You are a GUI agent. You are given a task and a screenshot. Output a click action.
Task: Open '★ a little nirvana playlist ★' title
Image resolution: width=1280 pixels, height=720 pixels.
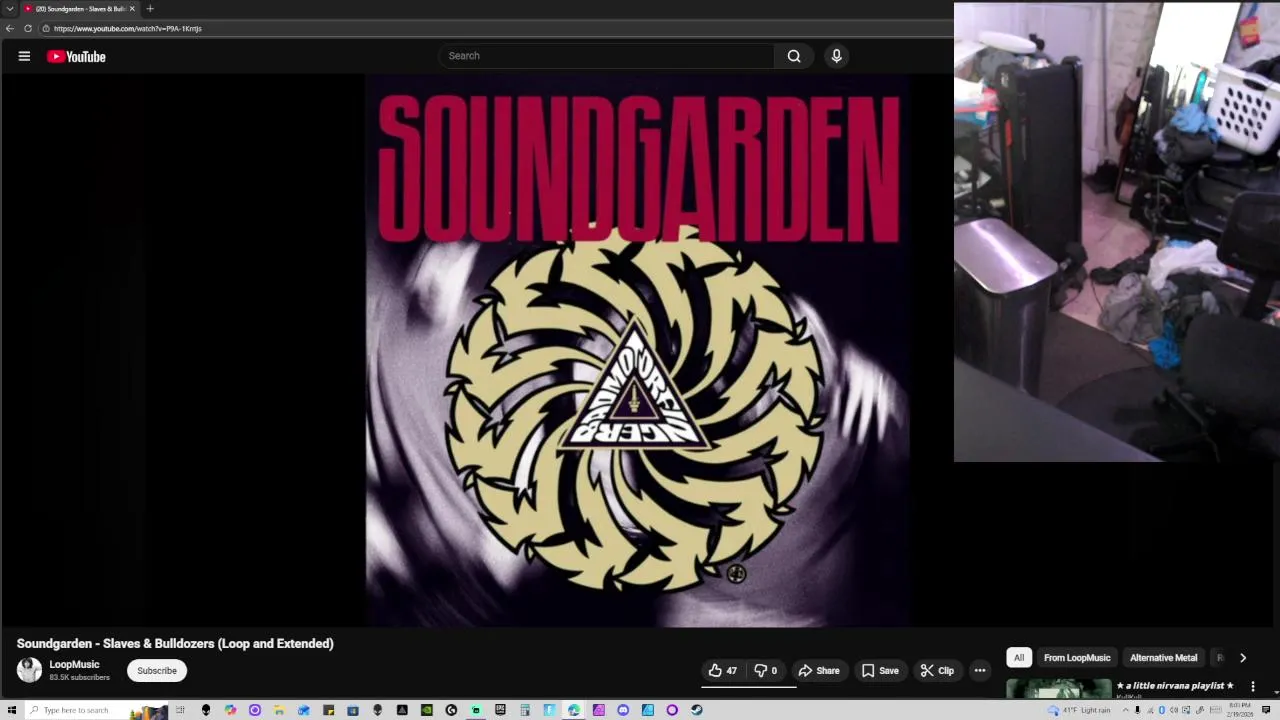pos(1175,686)
